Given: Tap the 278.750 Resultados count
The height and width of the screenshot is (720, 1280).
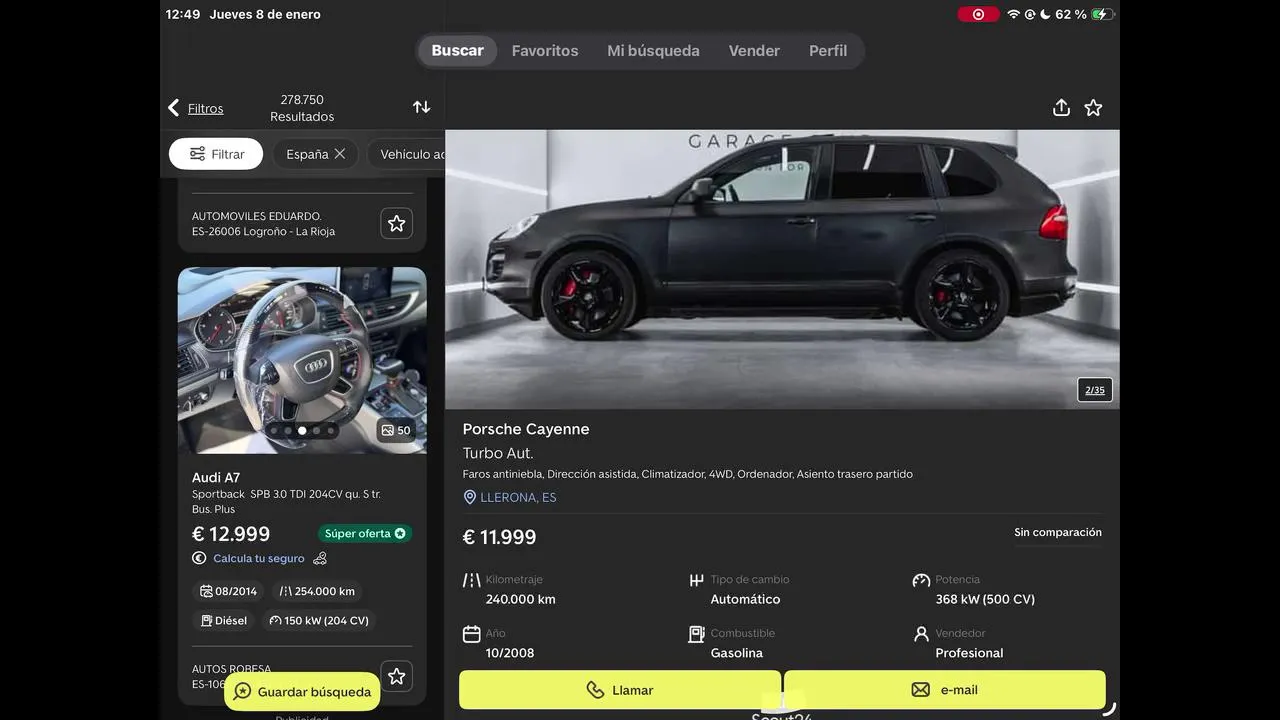Looking at the screenshot, I should pos(302,108).
